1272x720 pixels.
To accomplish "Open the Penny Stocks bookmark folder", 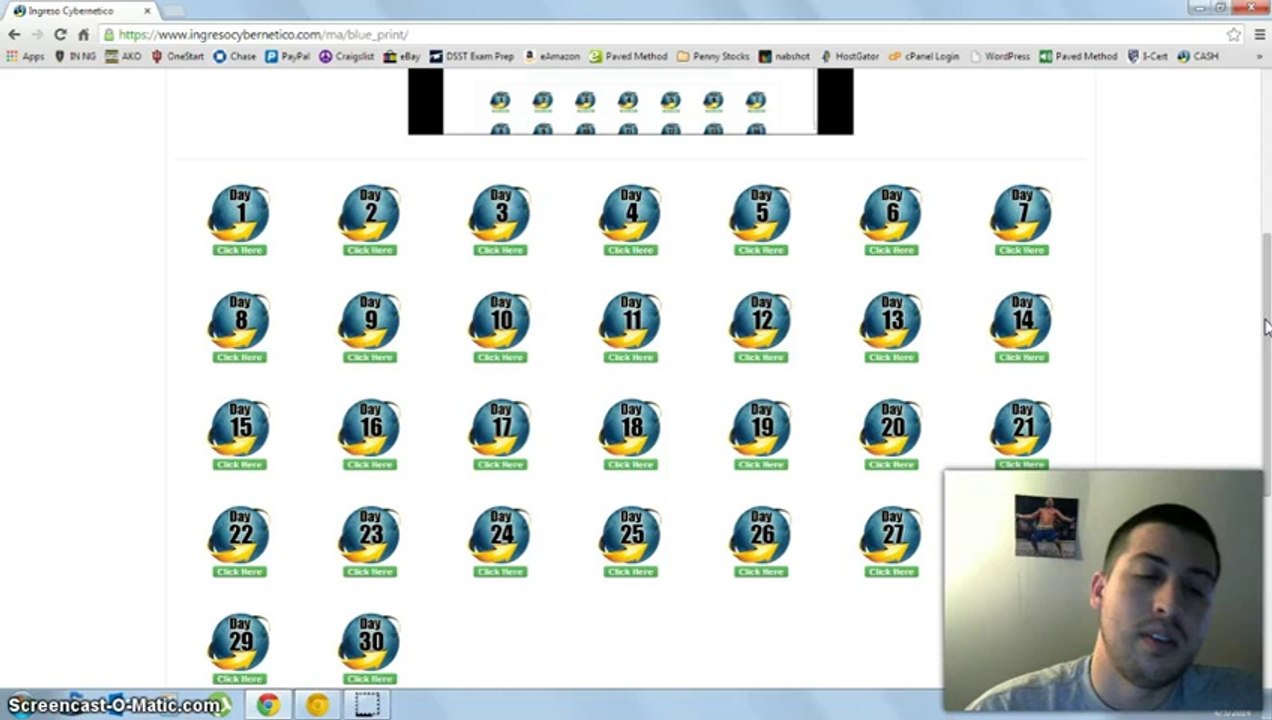I will coord(713,57).
